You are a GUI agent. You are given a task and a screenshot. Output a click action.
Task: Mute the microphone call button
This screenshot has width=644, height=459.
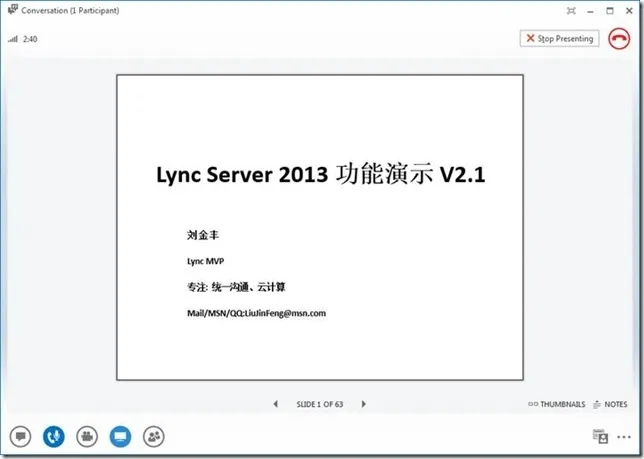54,436
